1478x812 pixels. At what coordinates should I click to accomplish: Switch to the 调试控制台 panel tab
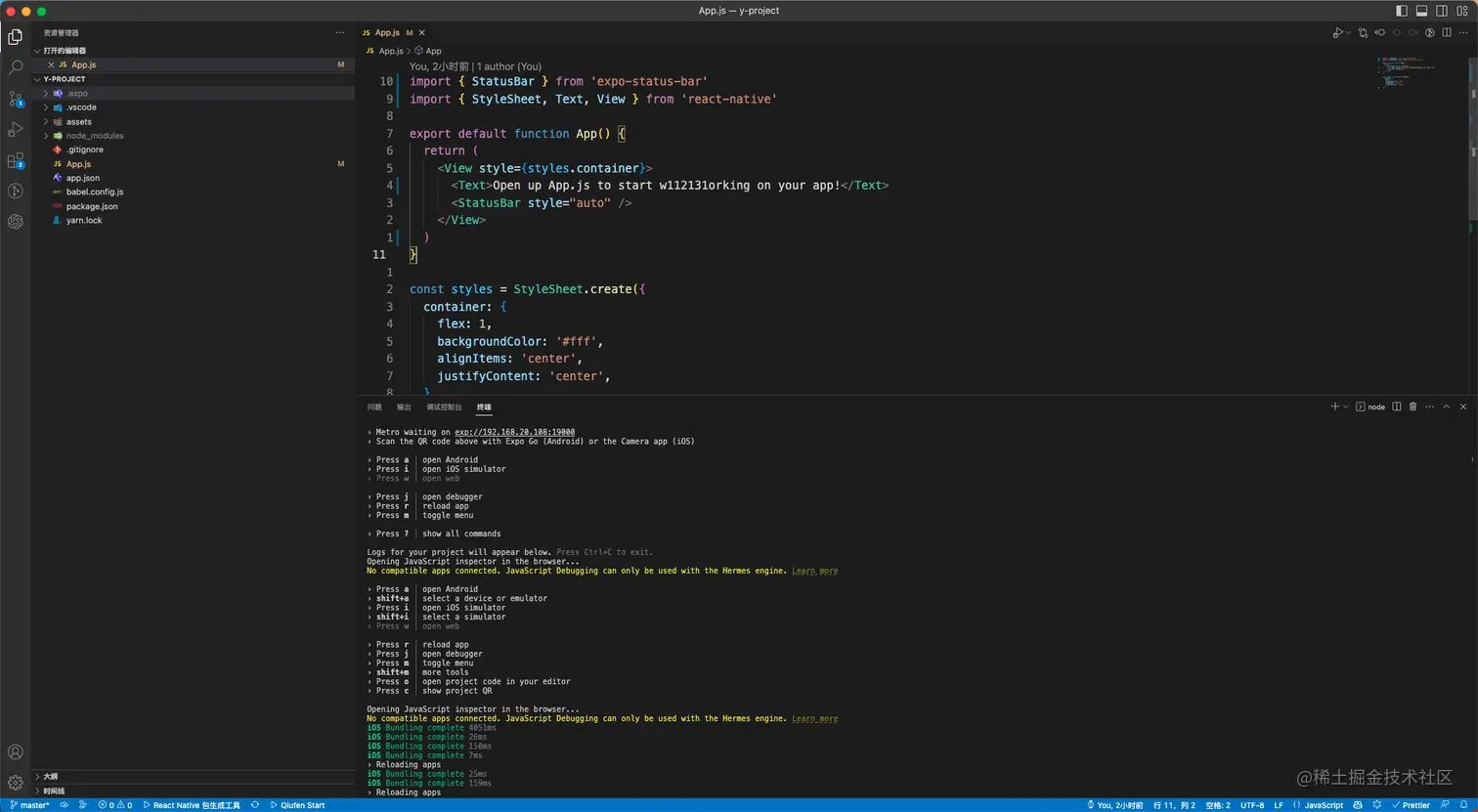coord(444,406)
